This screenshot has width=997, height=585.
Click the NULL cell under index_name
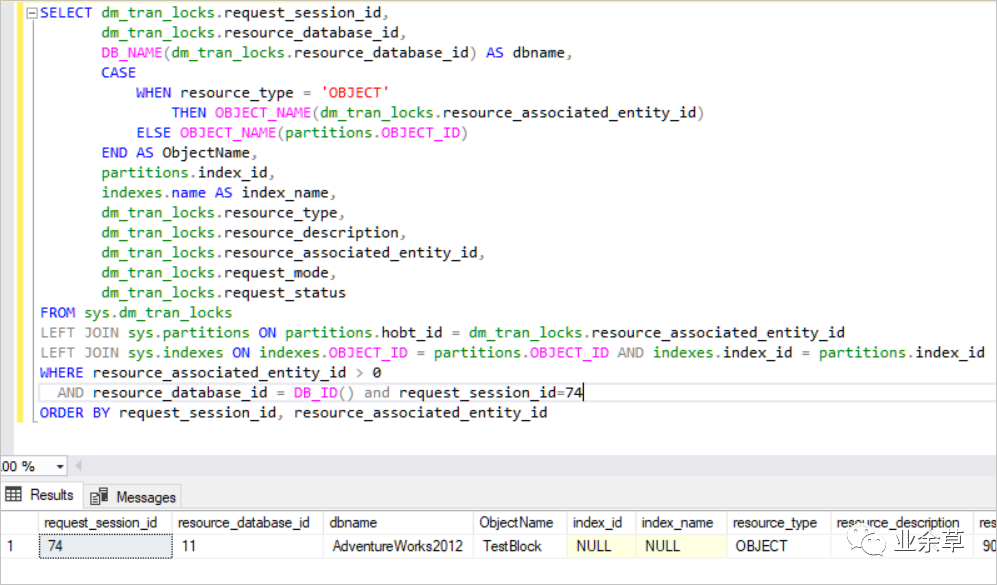click(681, 546)
